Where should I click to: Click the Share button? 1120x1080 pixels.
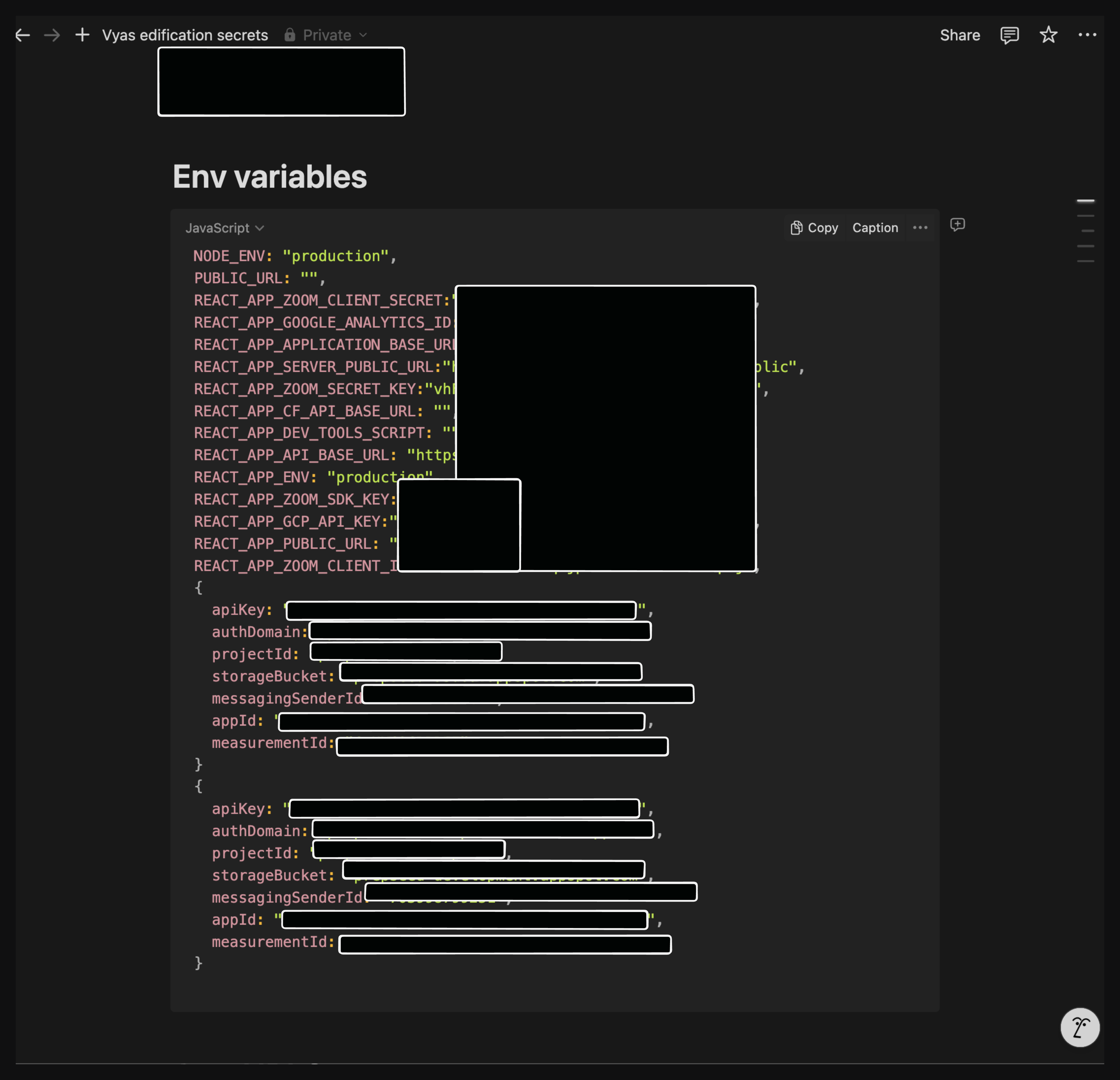tap(960, 35)
